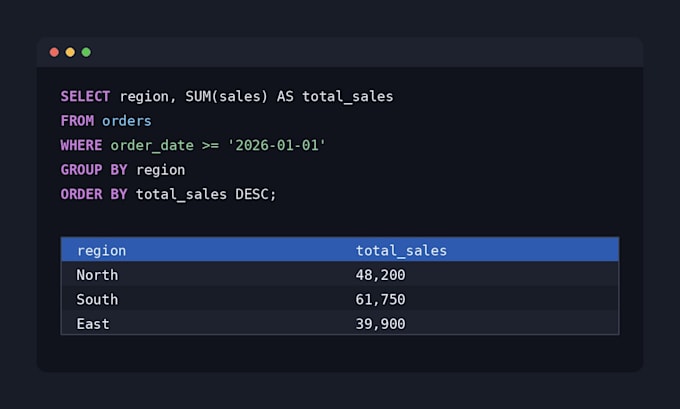
Task: Click the green maximize window dot
Action: coord(86,52)
